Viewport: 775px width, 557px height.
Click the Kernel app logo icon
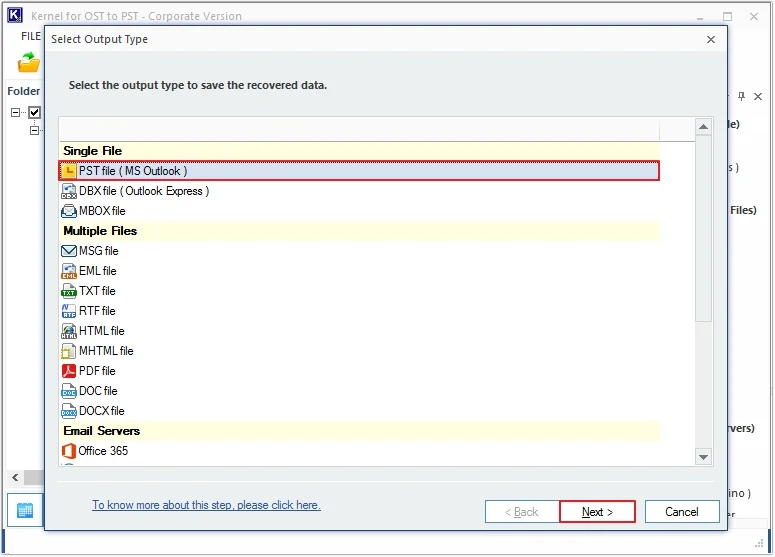click(15, 15)
